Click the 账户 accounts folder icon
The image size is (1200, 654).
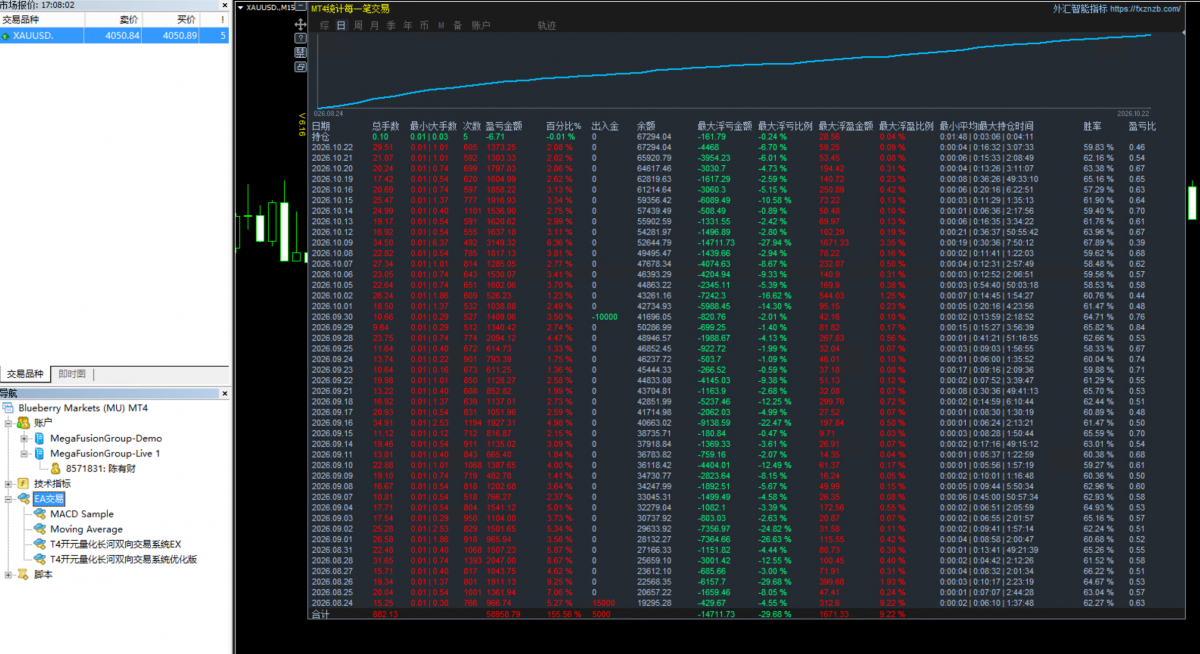tap(23, 423)
